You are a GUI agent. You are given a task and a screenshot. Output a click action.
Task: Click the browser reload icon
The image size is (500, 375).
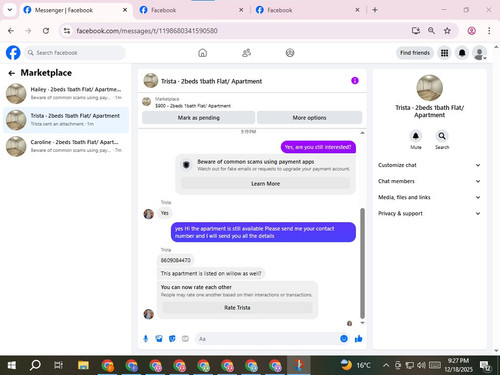click(46, 31)
